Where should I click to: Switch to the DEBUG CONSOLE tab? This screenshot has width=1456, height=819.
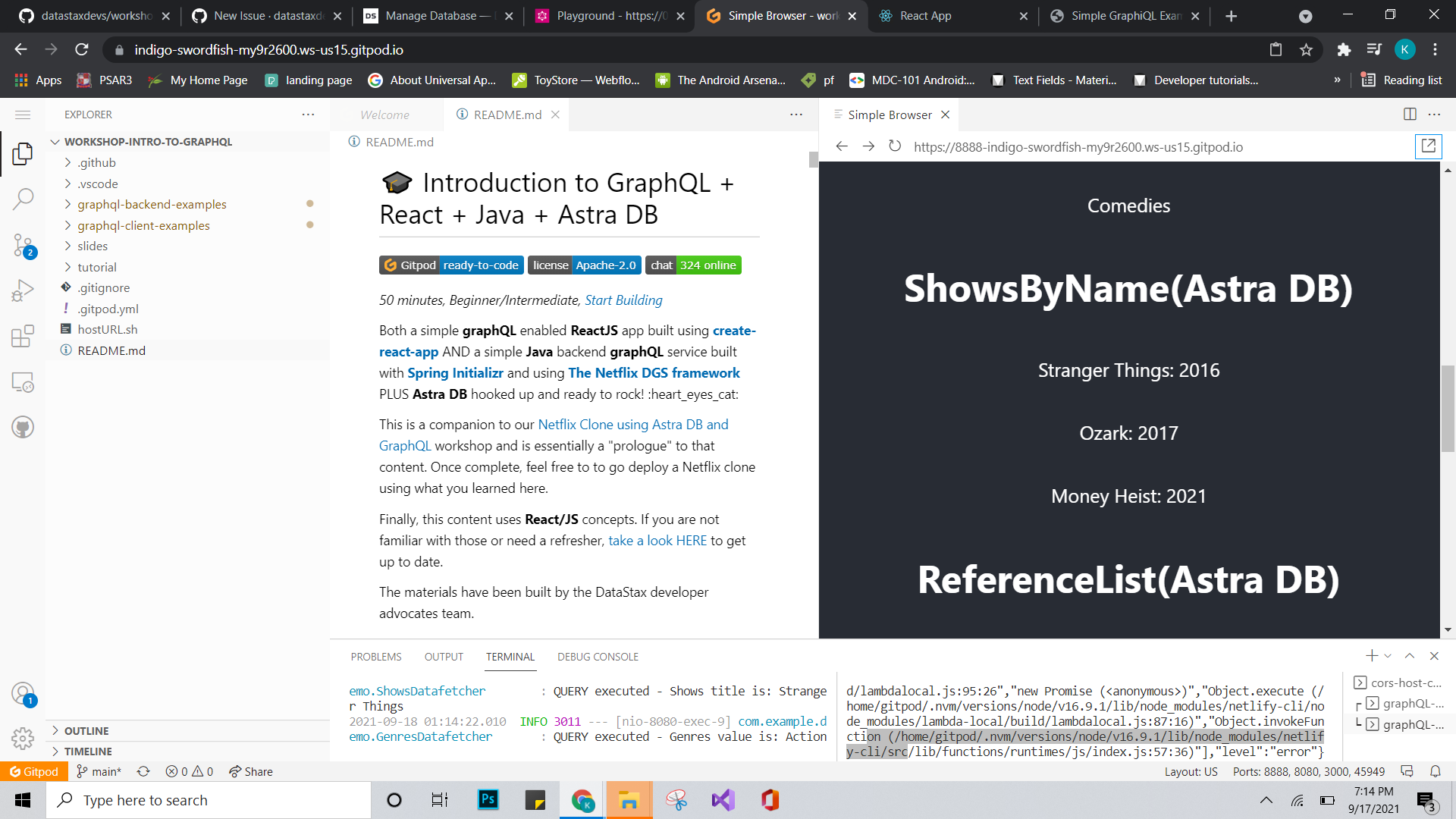598,657
